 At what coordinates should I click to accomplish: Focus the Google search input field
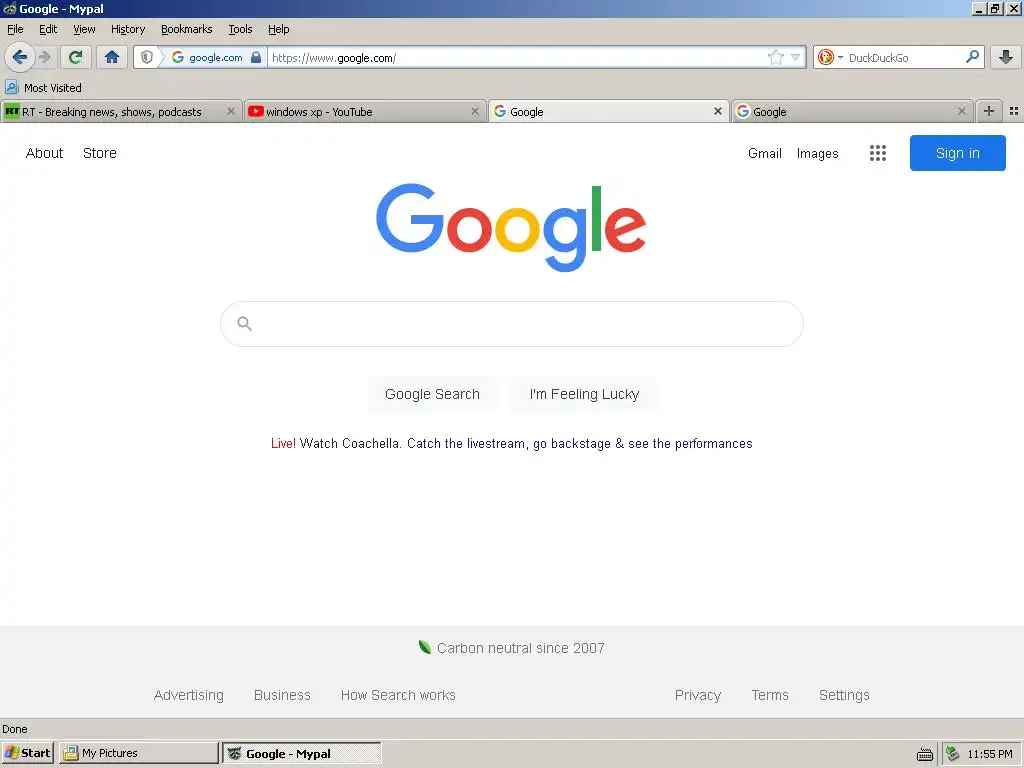512,324
